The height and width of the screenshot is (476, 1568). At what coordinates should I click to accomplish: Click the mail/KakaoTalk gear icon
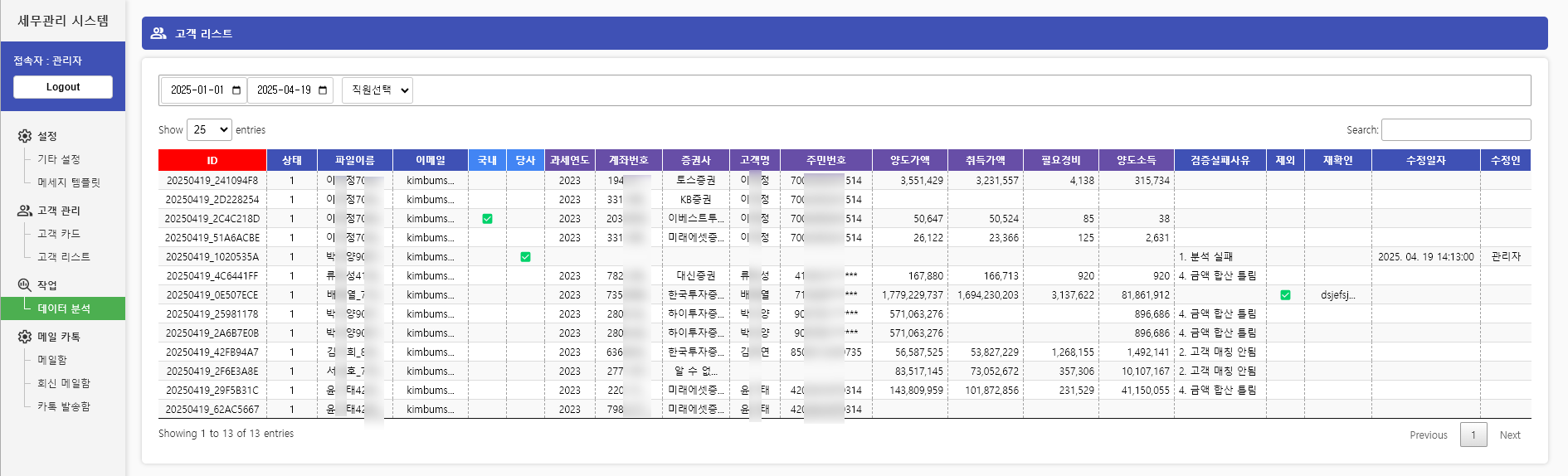[25, 337]
